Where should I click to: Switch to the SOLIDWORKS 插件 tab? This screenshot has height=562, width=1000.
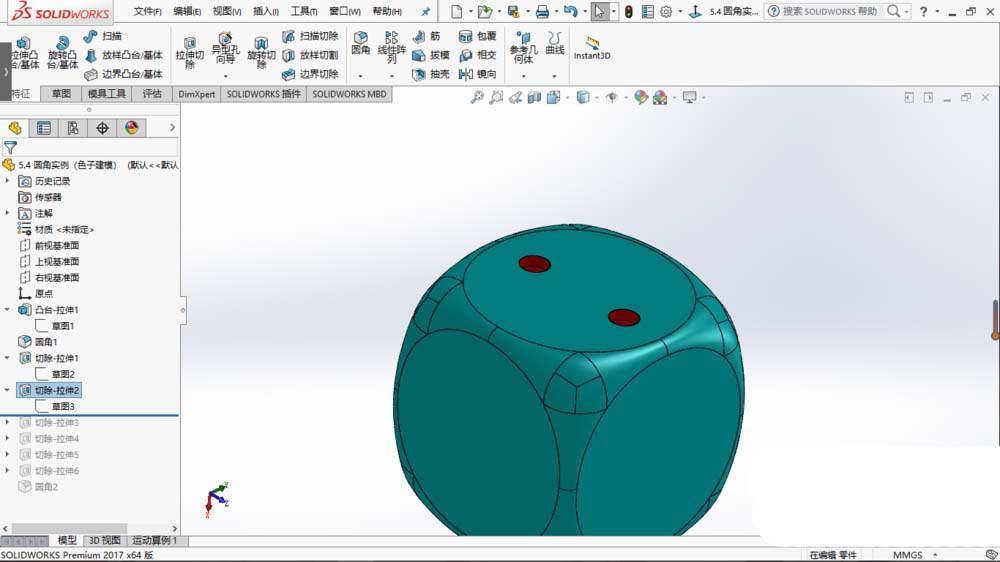coord(263,94)
